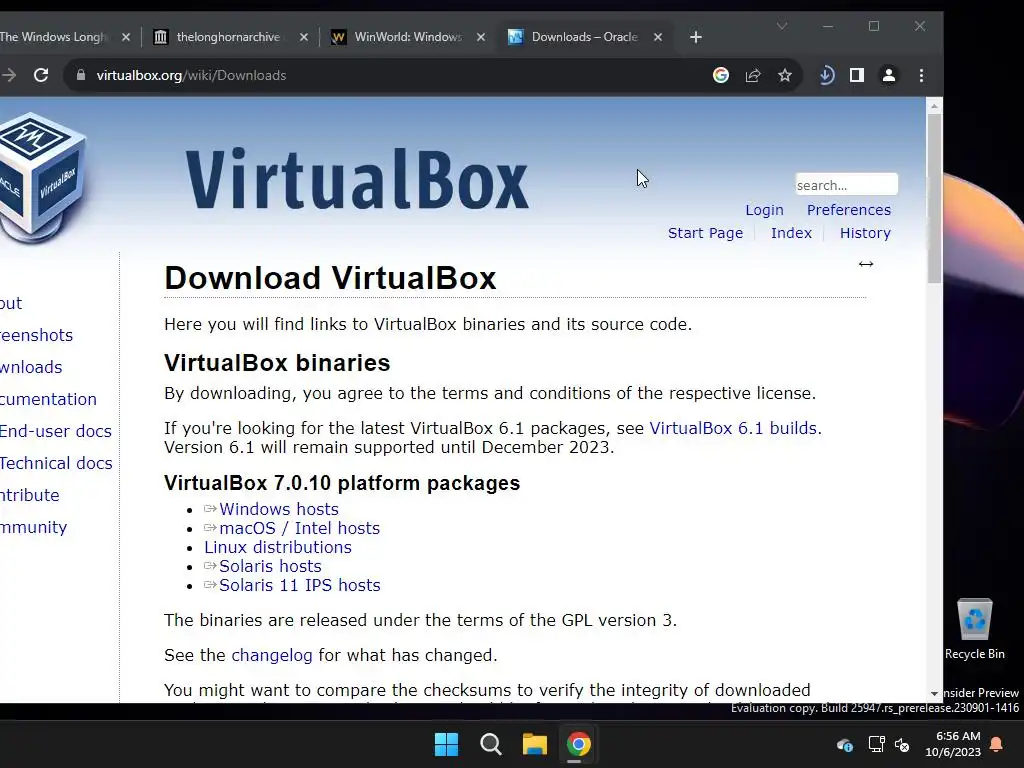Click the network tray icon
The width and height of the screenshot is (1024, 768).
pyautogui.click(x=876, y=744)
